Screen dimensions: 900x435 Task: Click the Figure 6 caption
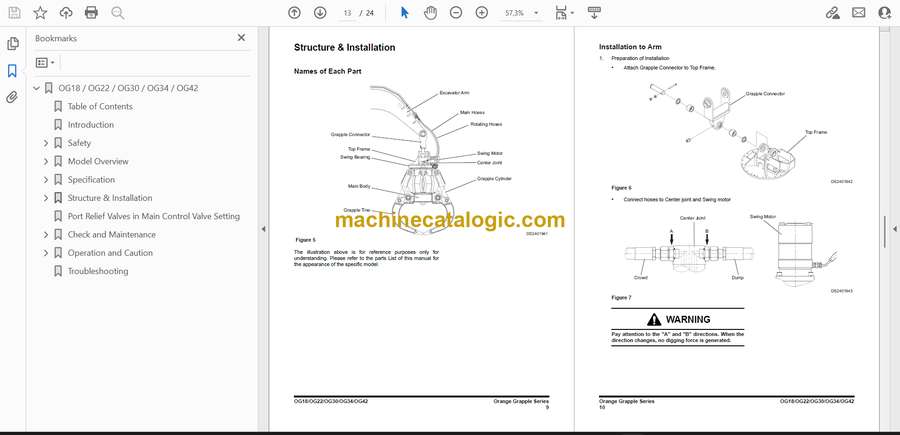point(621,188)
